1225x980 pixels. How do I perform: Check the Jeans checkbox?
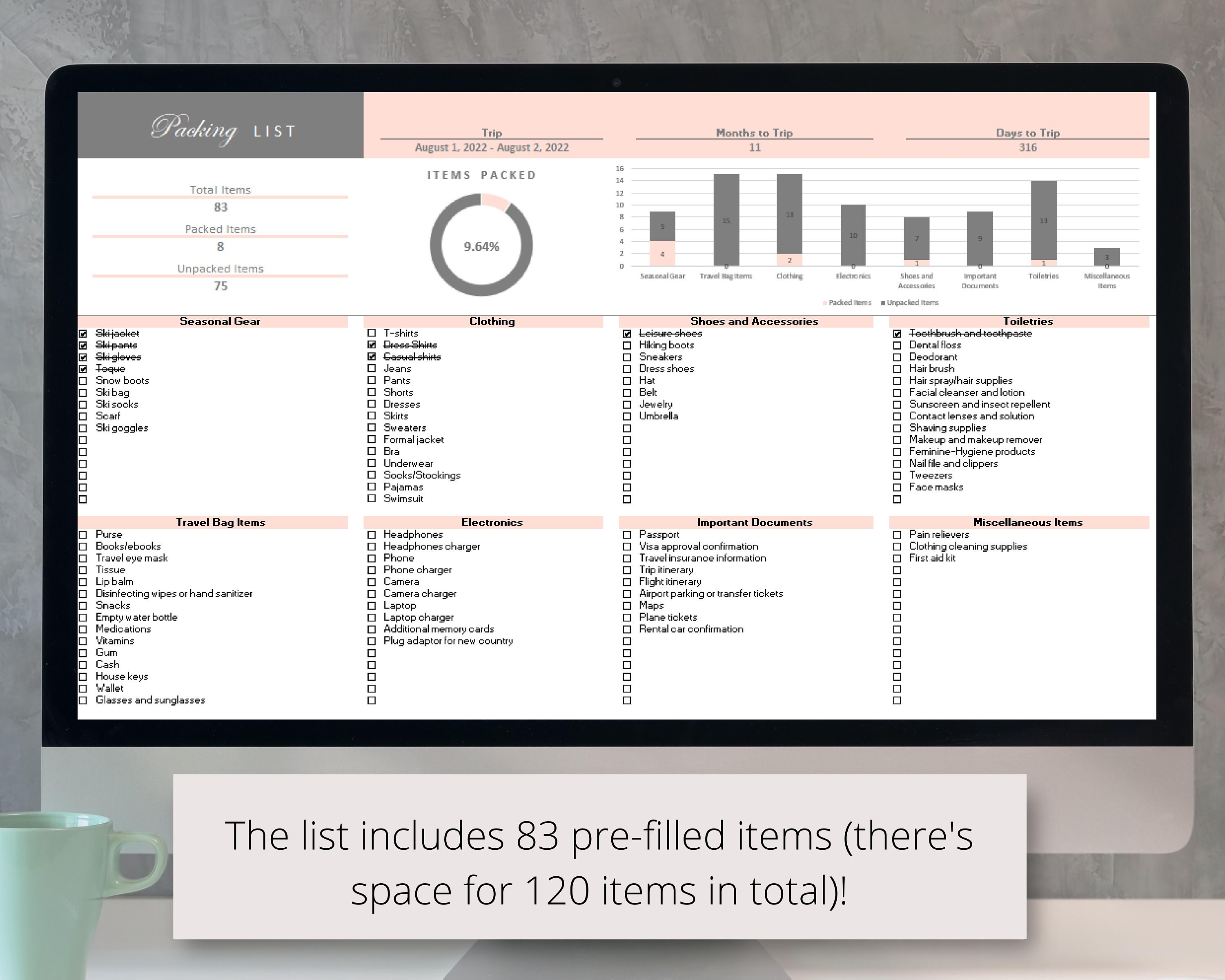372,369
